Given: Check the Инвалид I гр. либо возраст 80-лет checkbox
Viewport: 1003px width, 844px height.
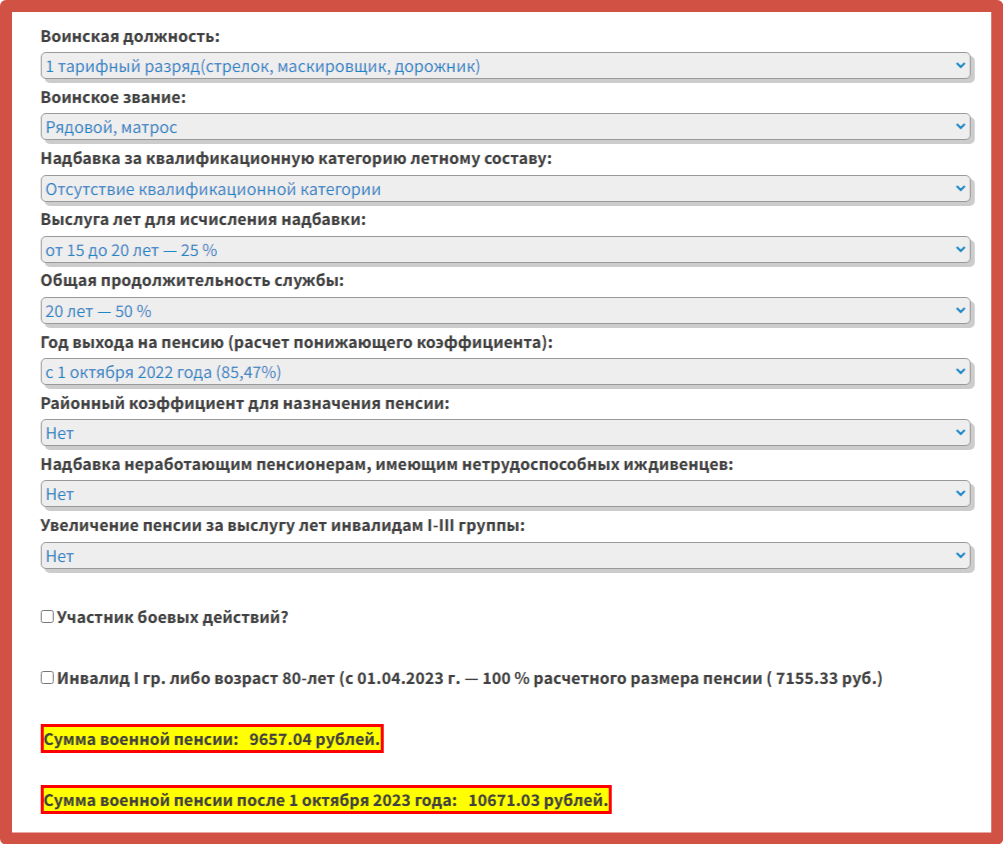Looking at the screenshot, I should 47,677.
